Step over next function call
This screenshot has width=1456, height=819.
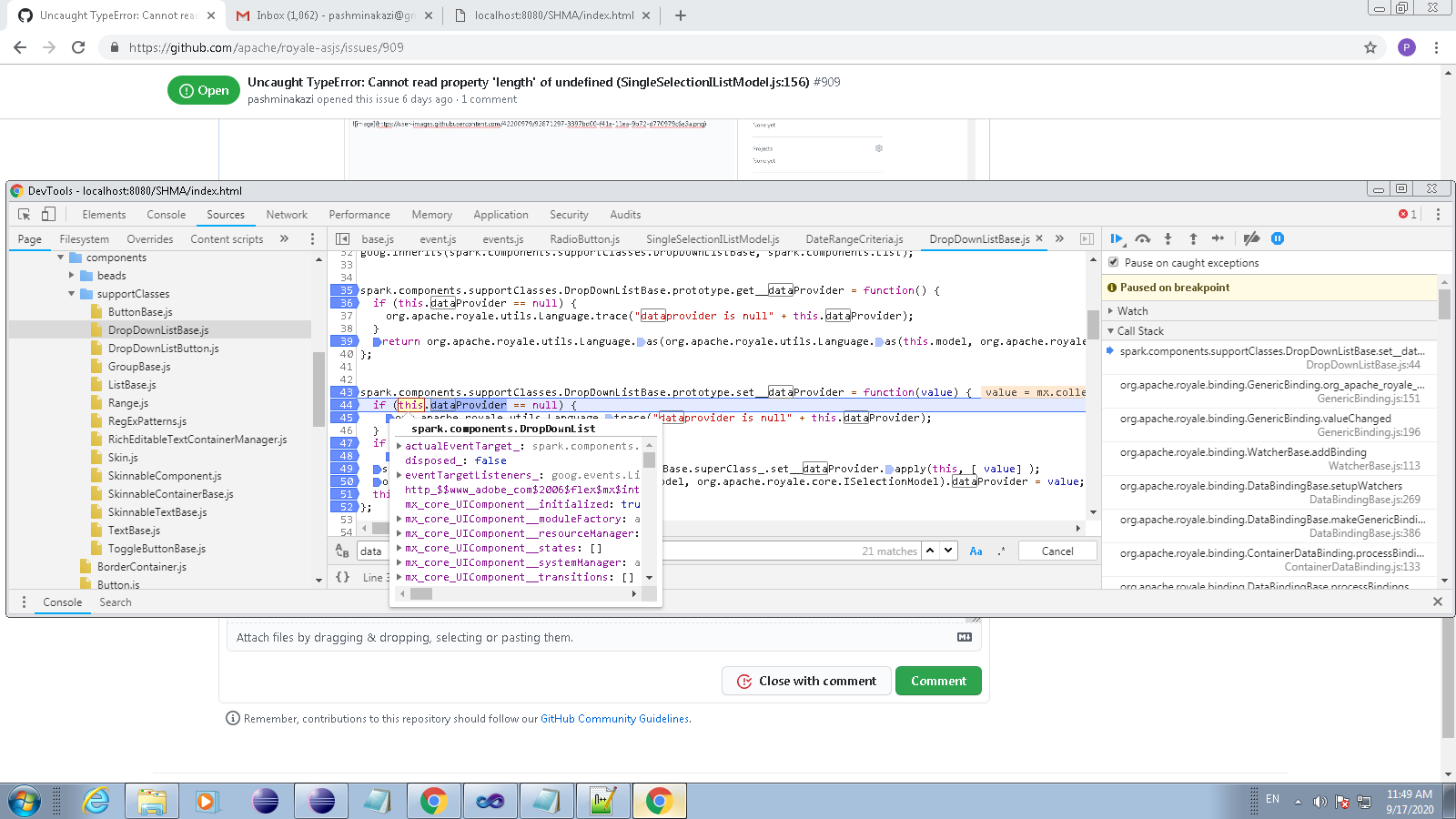[1142, 238]
